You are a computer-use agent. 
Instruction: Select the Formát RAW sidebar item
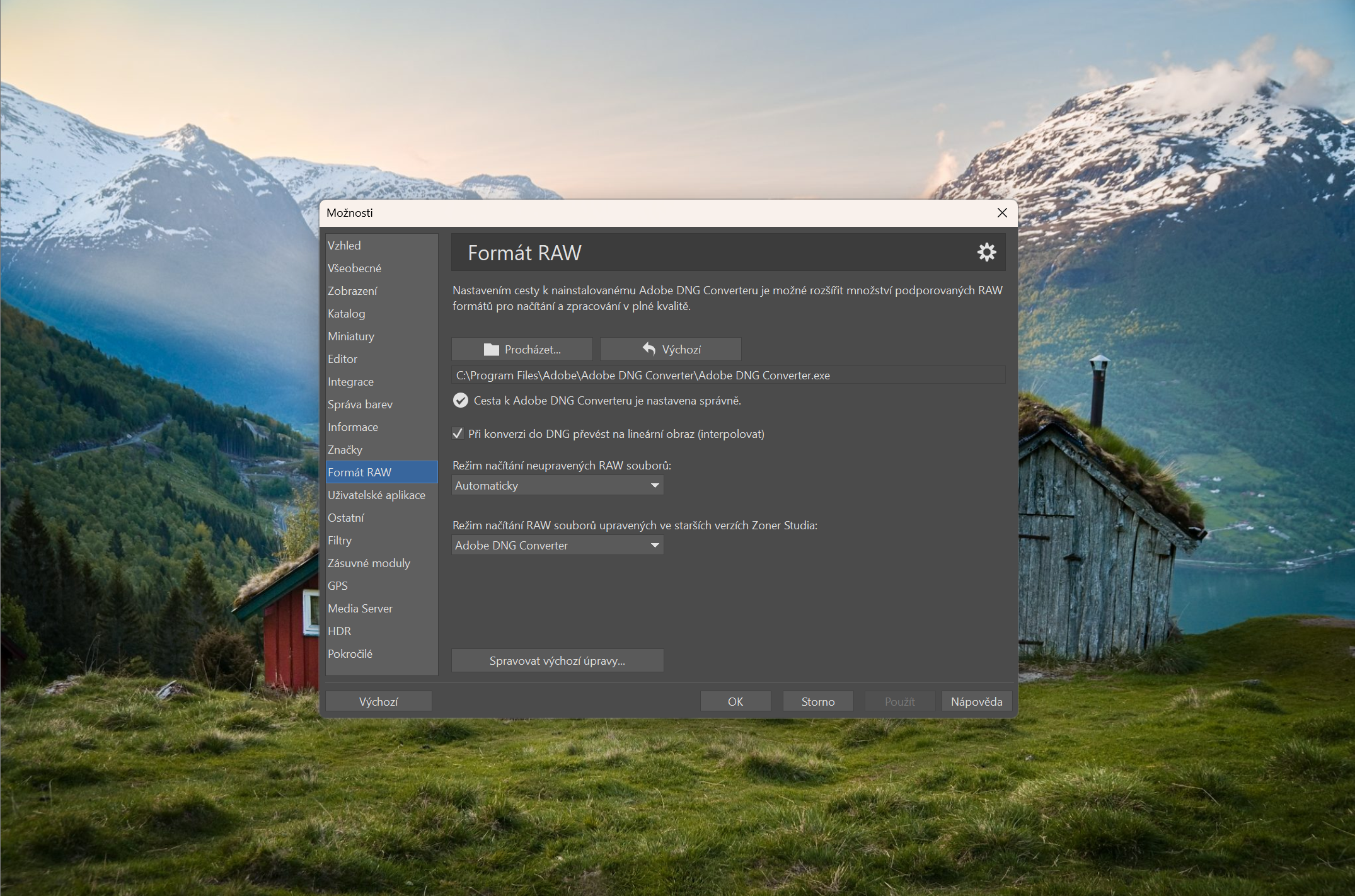pyautogui.click(x=381, y=472)
